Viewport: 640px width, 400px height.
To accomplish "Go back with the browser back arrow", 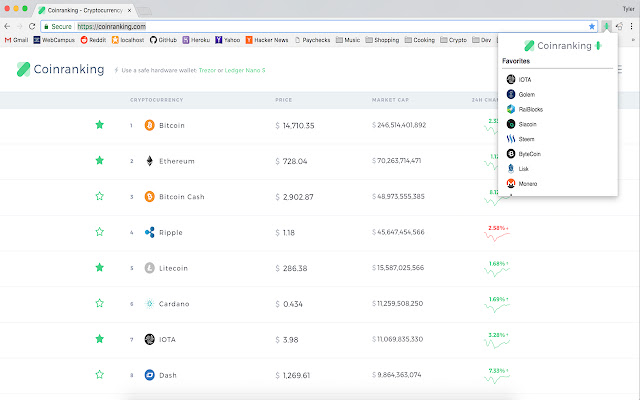I will 7,27.
